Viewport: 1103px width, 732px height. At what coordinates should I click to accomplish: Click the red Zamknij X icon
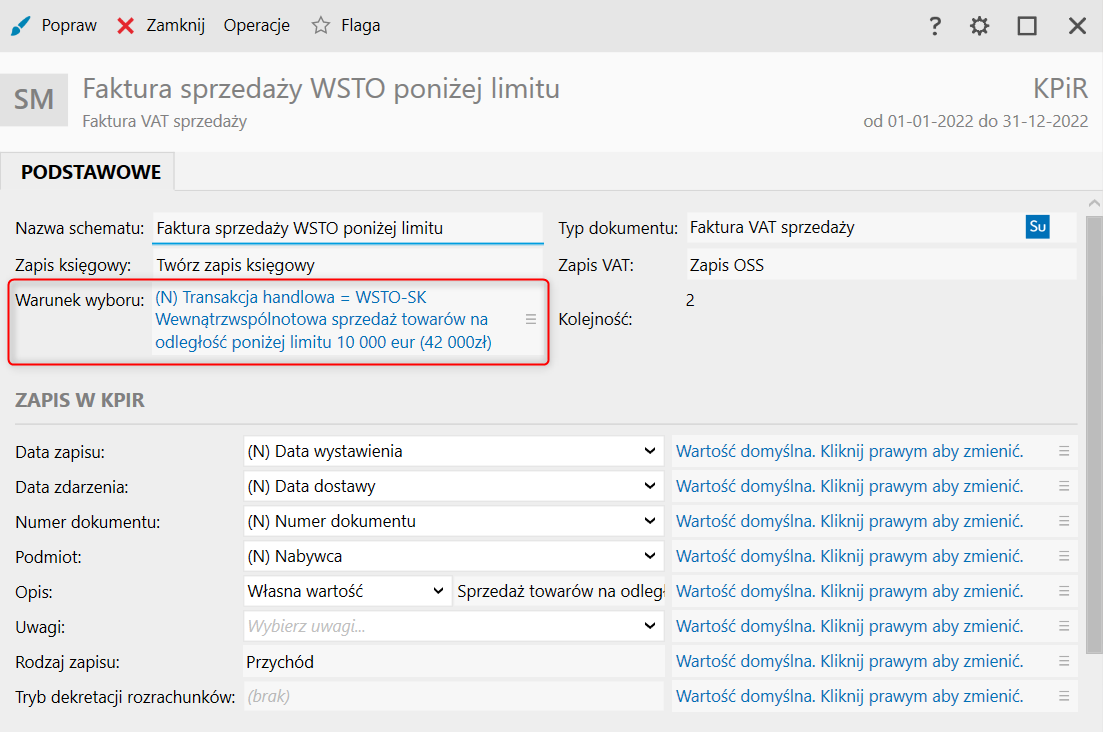(126, 26)
